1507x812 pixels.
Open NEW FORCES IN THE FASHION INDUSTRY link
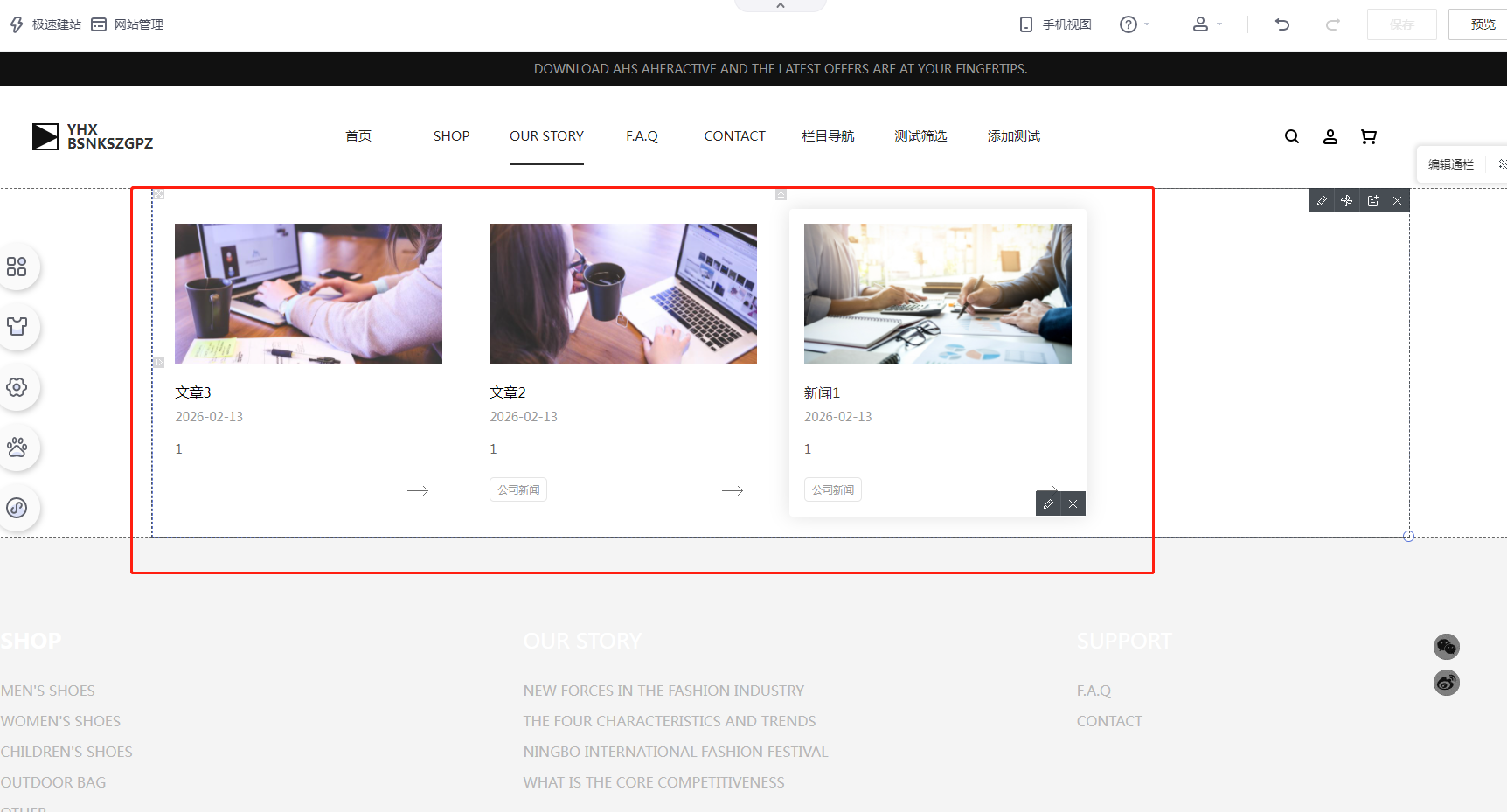click(663, 691)
